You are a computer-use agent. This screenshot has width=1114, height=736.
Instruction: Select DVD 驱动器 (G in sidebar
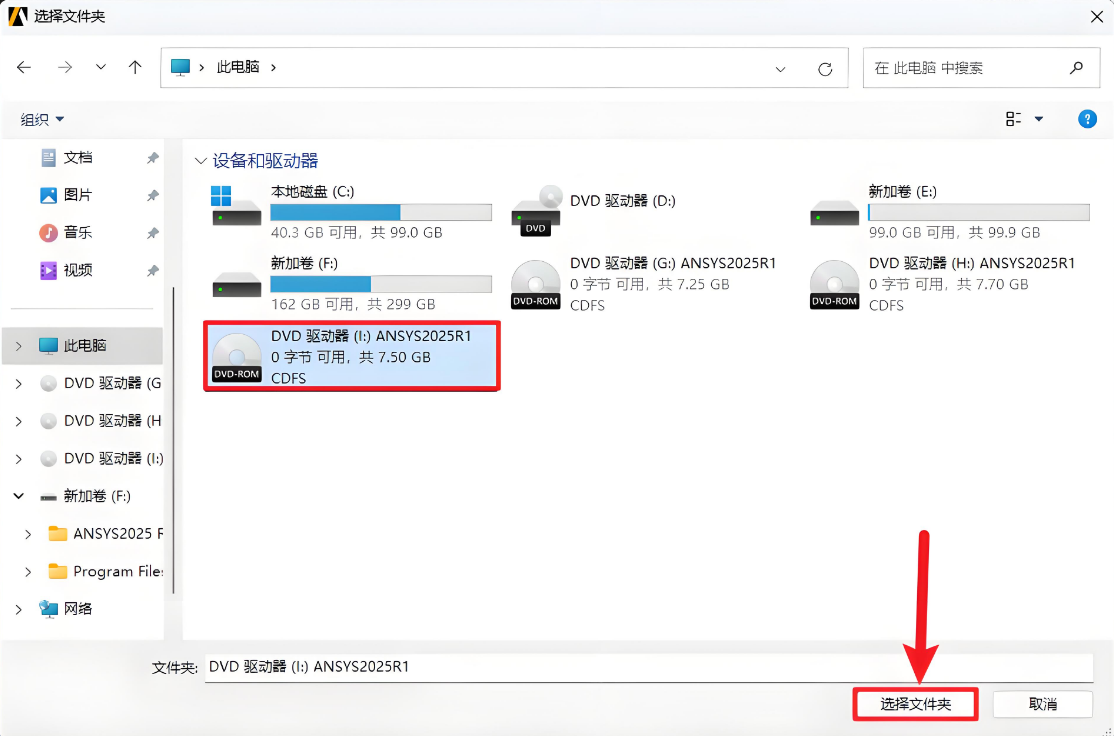tap(100, 384)
